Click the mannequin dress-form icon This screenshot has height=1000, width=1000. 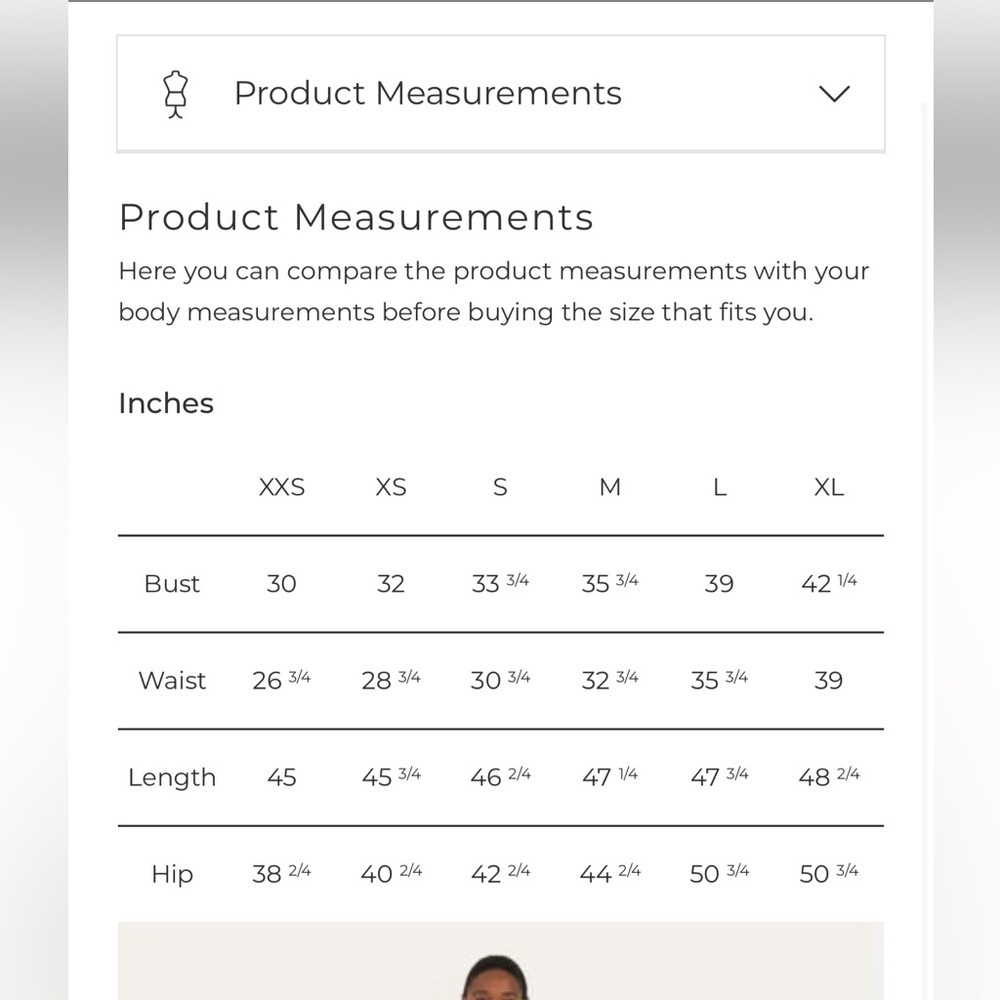176,94
